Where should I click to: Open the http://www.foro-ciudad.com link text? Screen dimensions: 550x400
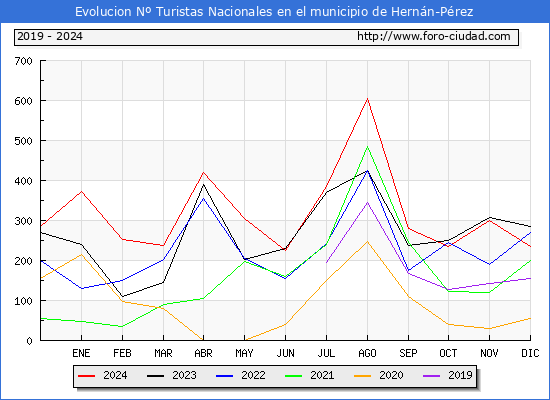(x=434, y=36)
